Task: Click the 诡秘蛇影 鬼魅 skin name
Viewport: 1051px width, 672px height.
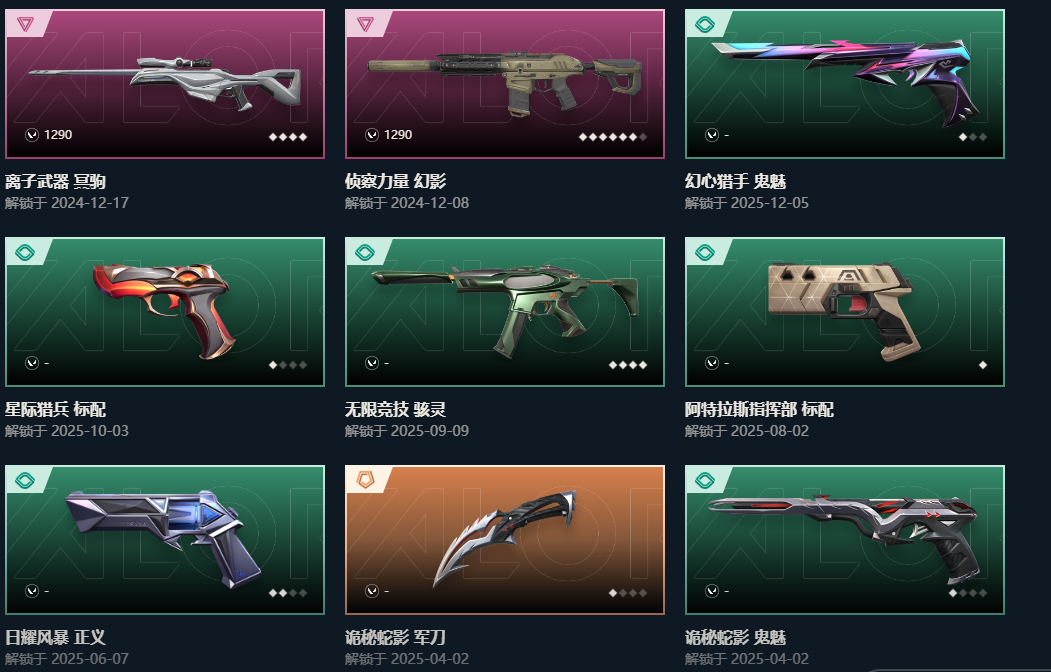Action: (735, 637)
